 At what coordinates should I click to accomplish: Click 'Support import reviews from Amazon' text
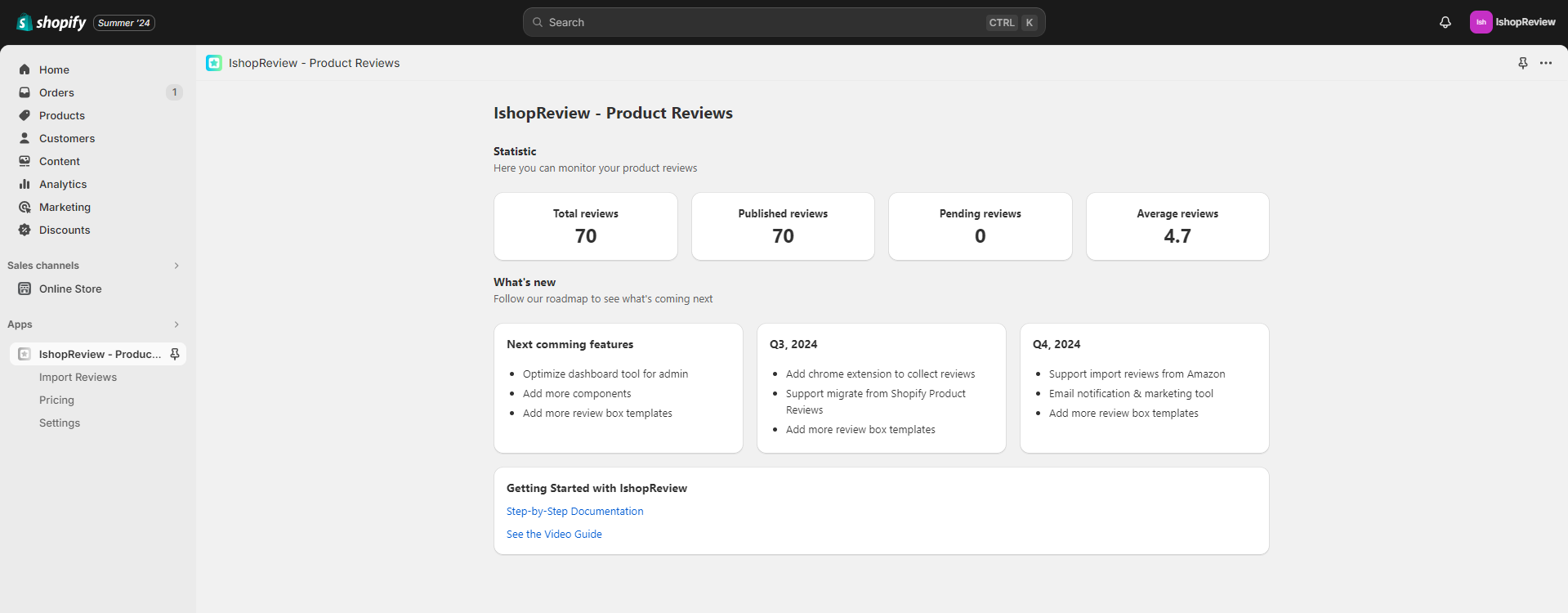tap(1137, 374)
